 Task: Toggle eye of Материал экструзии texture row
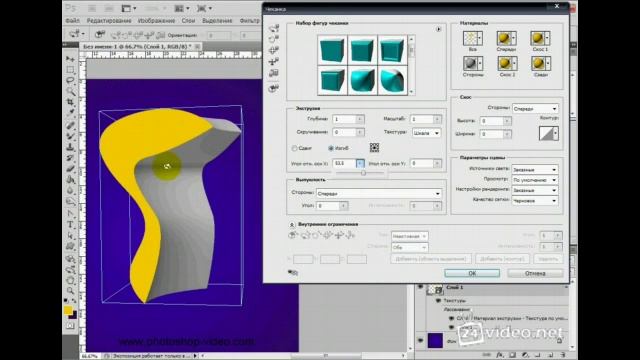click(x=451, y=318)
